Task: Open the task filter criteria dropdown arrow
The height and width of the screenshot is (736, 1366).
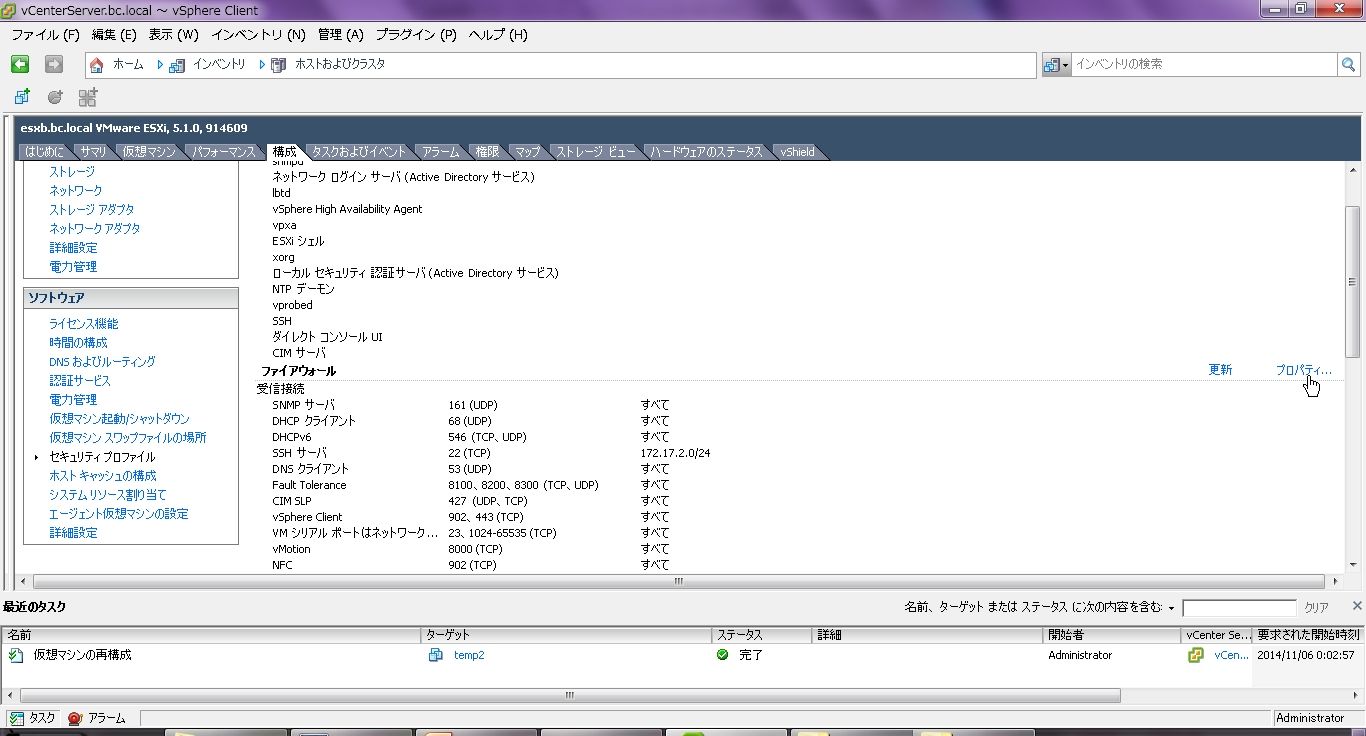Action: click(x=1171, y=608)
